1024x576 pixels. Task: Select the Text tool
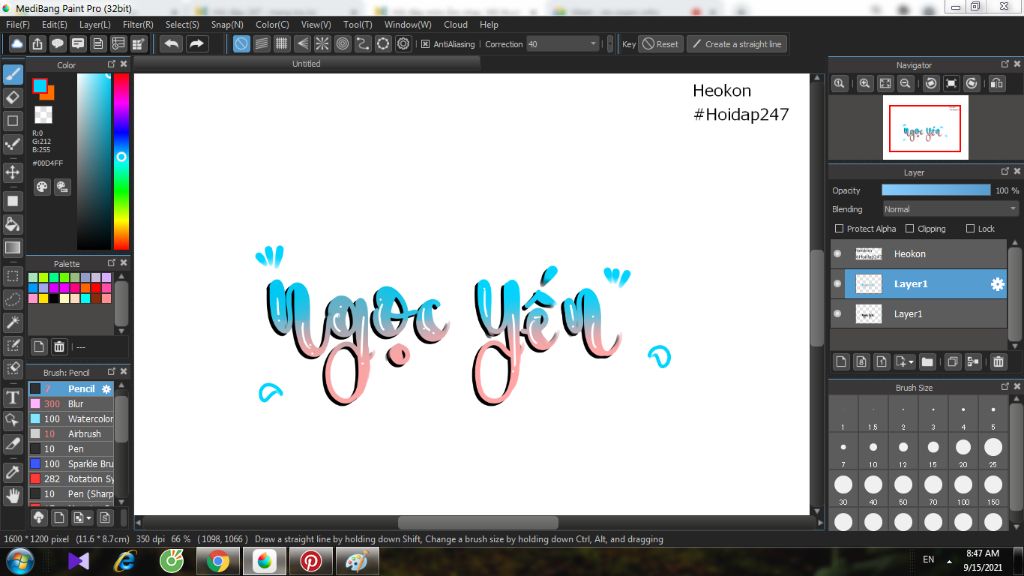tap(13, 398)
